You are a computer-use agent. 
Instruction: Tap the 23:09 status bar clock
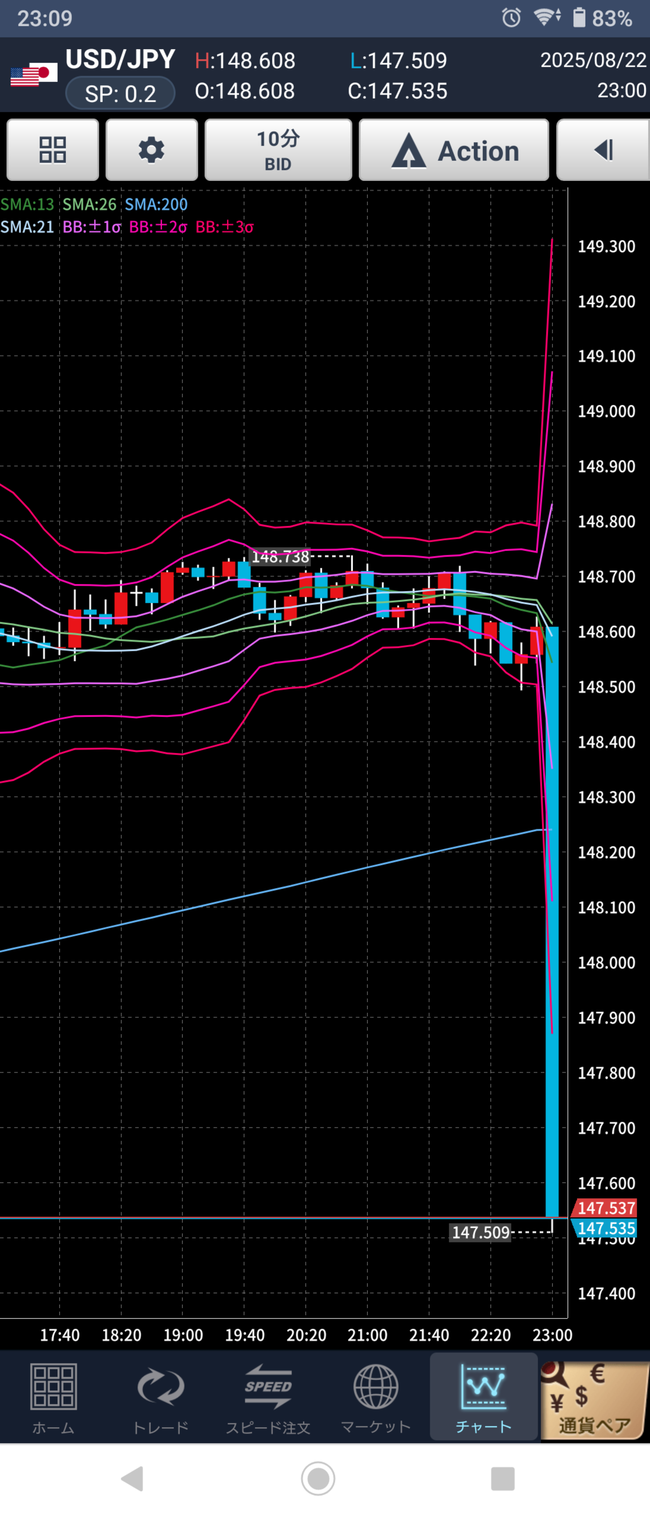click(45, 18)
